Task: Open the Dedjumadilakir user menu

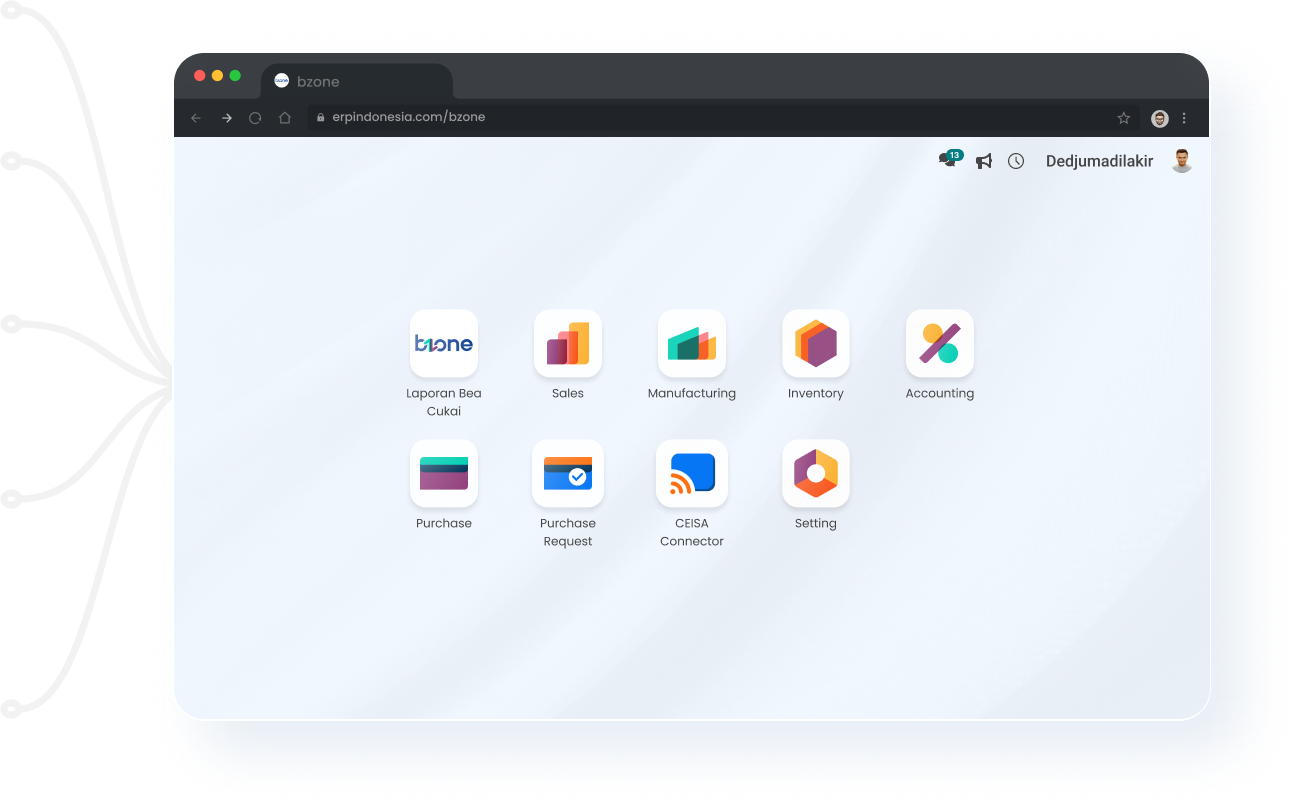Action: (x=1099, y=161)
